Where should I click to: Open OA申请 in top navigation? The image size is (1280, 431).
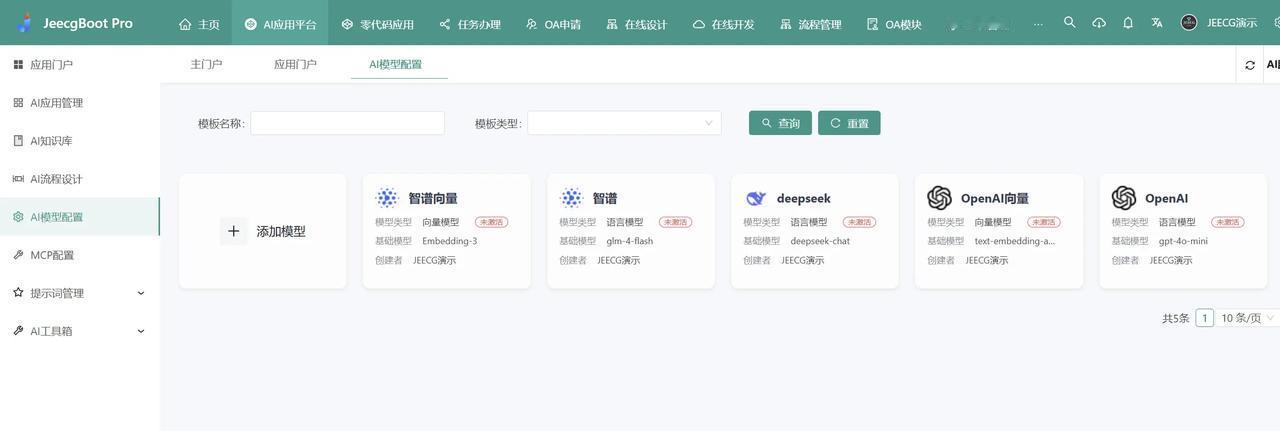[x=553, y=24]
